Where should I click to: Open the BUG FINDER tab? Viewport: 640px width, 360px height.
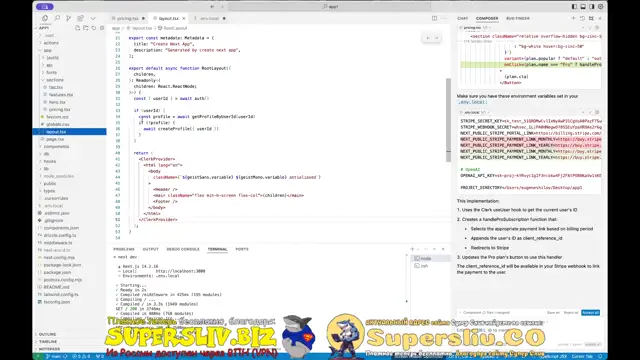click(518, 18)
